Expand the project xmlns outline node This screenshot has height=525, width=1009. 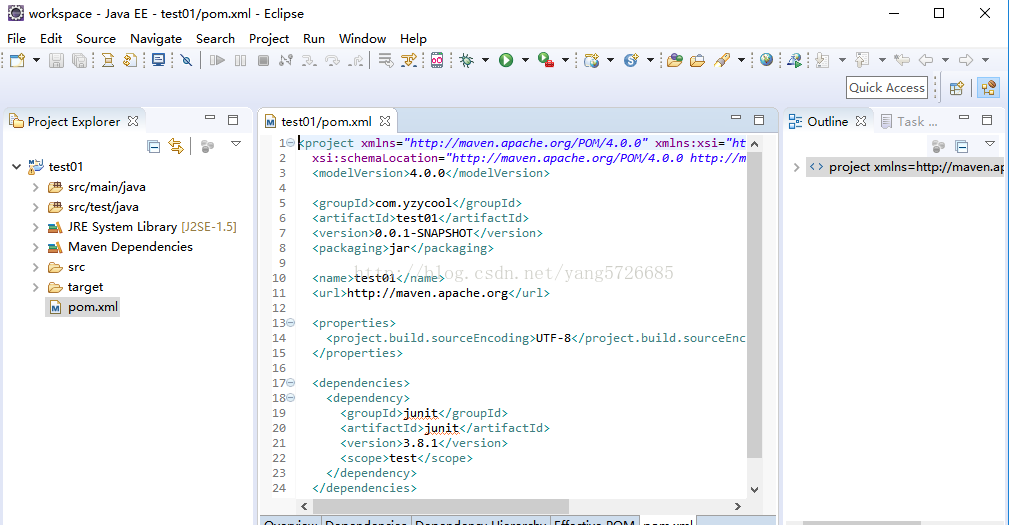coord(796,167)
